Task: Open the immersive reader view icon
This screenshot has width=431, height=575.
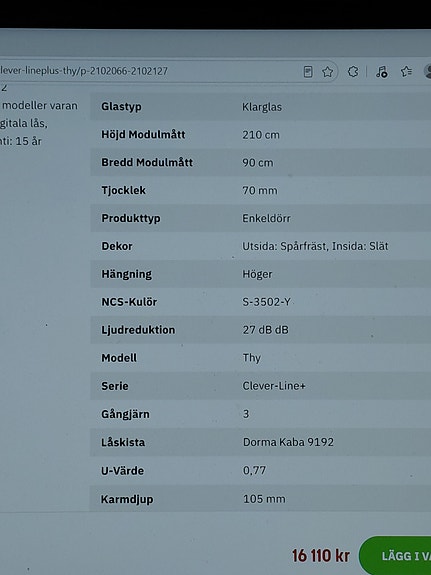Action: [308, 72]
